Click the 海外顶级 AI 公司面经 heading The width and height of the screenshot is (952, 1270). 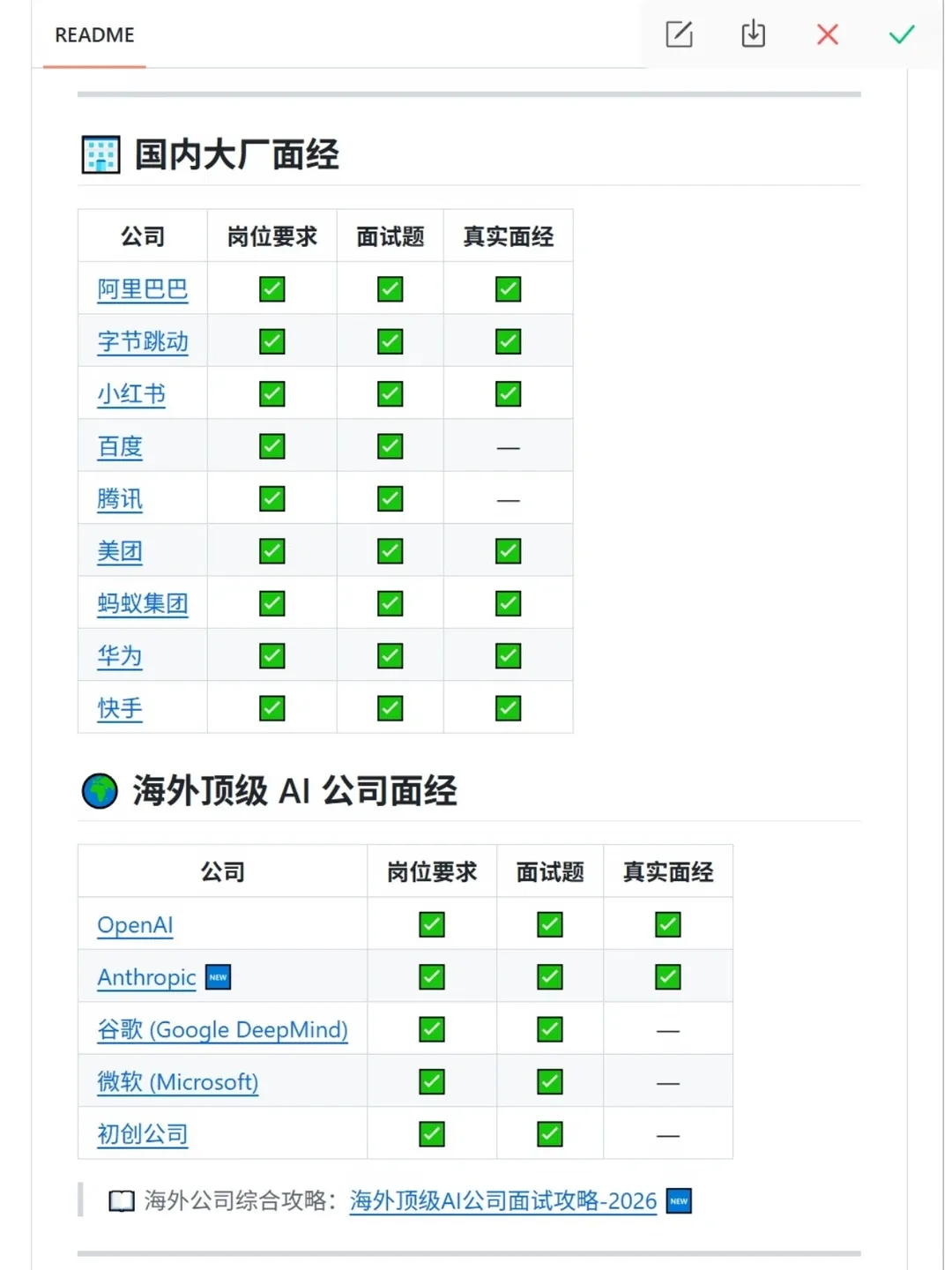click(294, 791)
